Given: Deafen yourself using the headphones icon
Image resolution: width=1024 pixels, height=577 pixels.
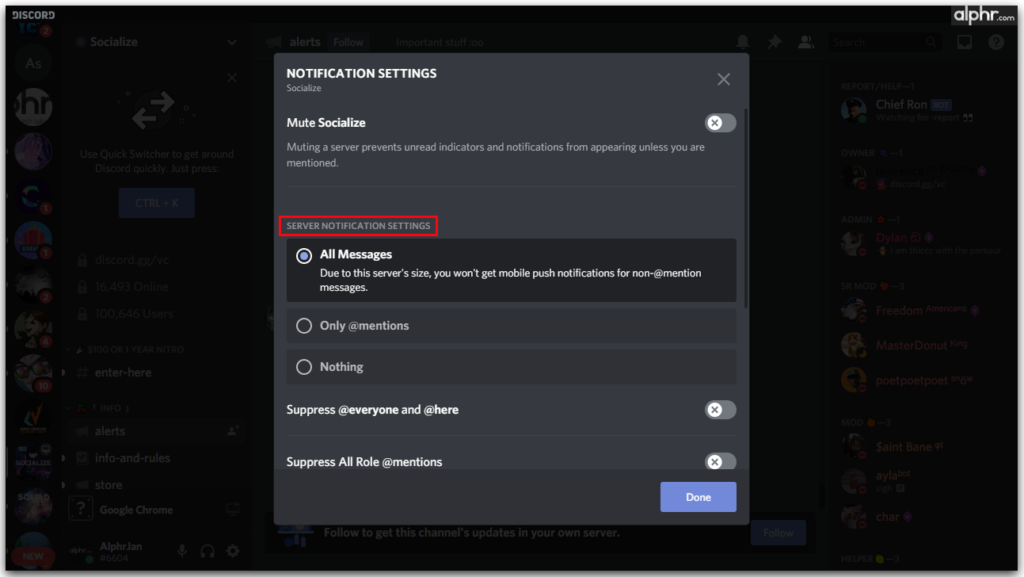Looking at the screenshot, I should (206, 549).
